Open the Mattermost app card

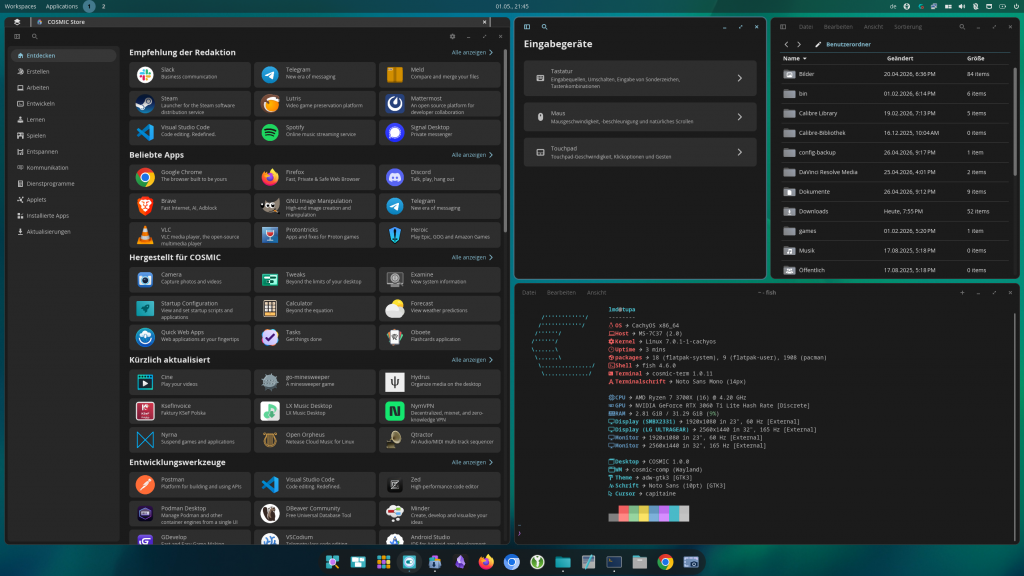[x=440, y=103]
